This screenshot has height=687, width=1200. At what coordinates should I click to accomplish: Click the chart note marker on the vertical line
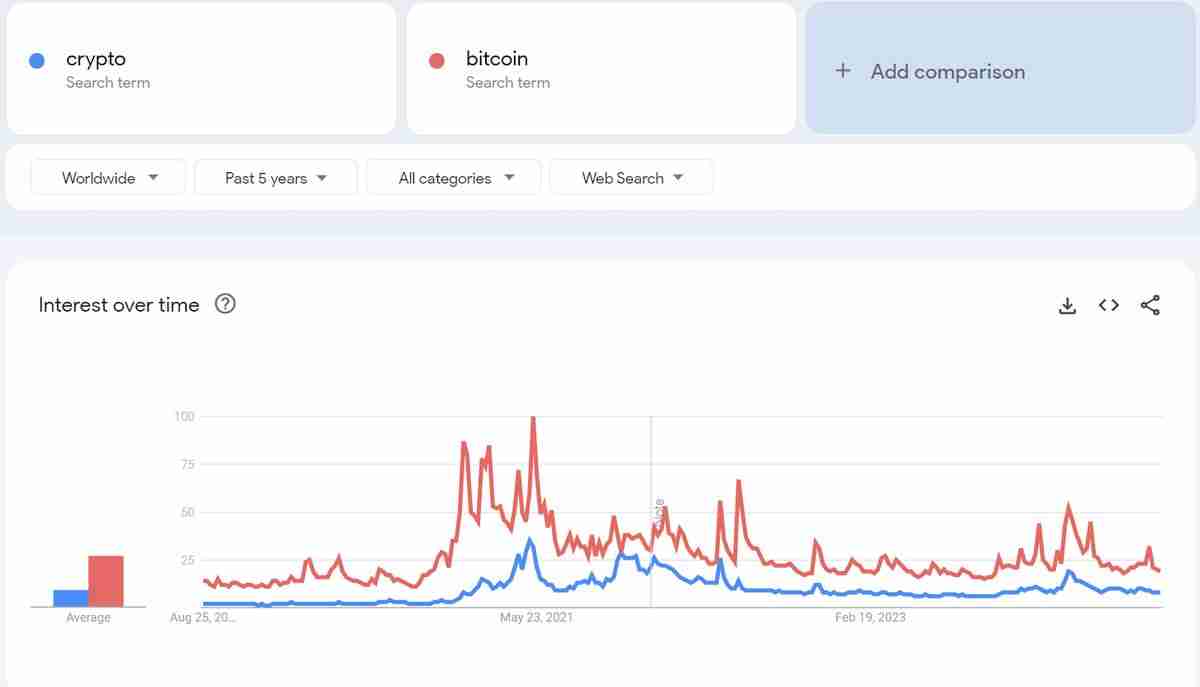[x=658, y=513]
